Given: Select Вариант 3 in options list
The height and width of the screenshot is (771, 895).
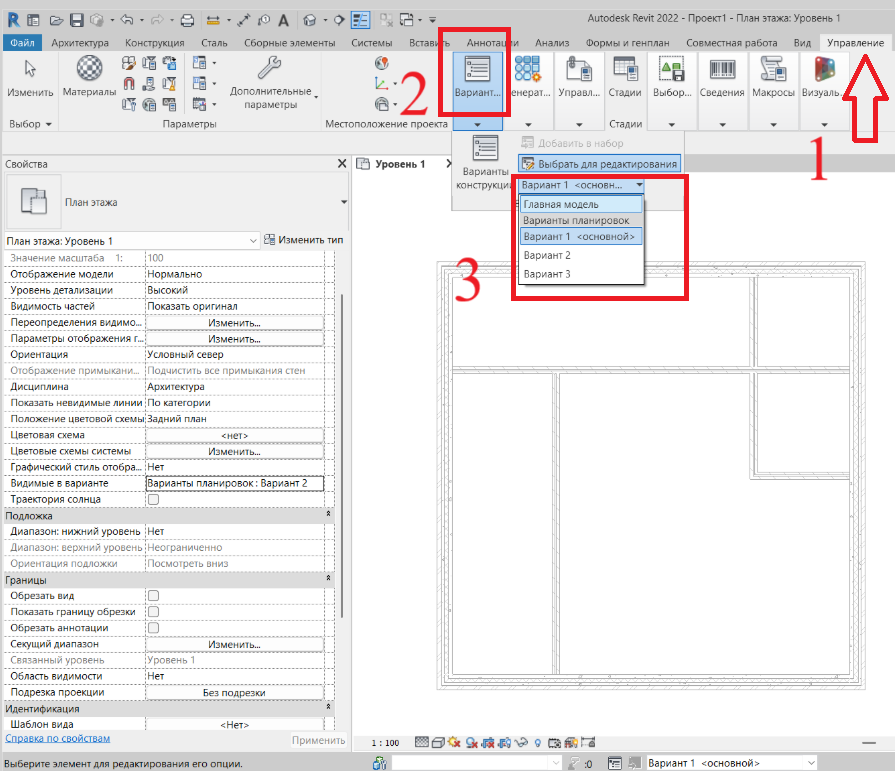Looking at the screenshot, I should (x=581, y=274).
